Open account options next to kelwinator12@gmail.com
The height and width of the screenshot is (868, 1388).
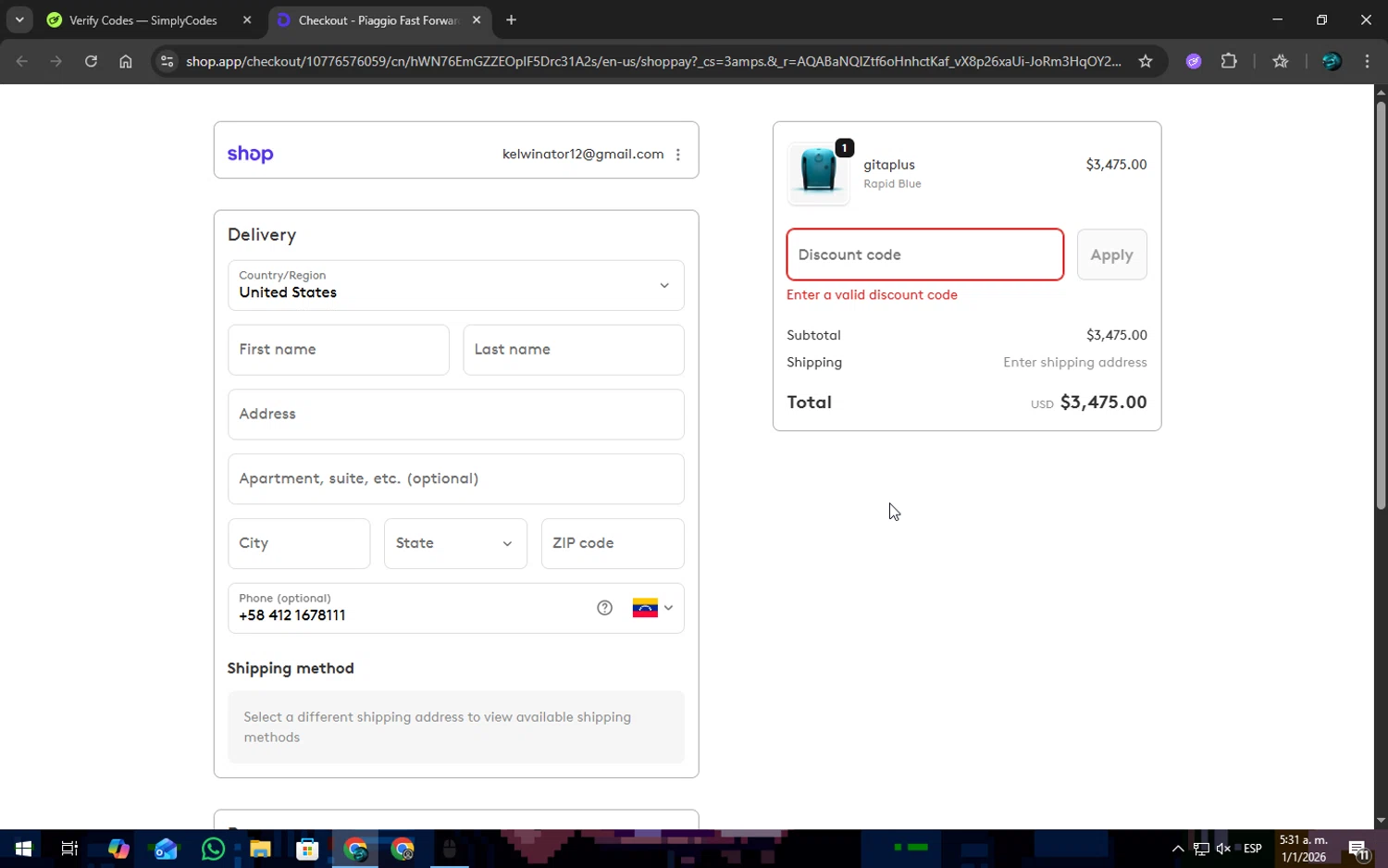click(x=678, y=155)
